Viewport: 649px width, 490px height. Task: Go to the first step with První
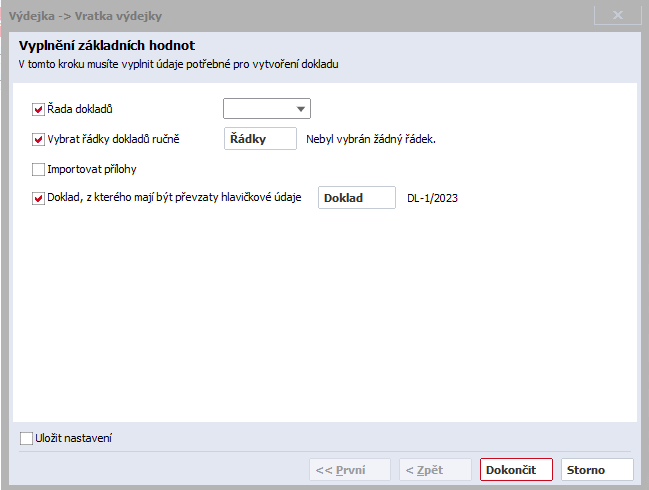(350, 470)
